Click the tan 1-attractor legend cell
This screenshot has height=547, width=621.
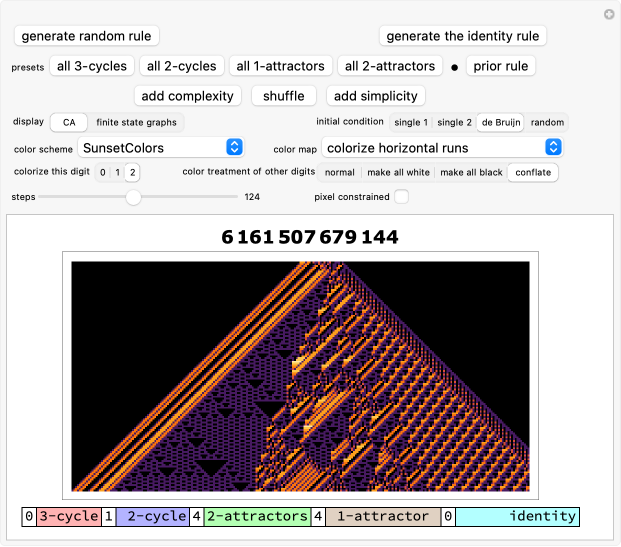pyautogui.click(x=383, y=517)
